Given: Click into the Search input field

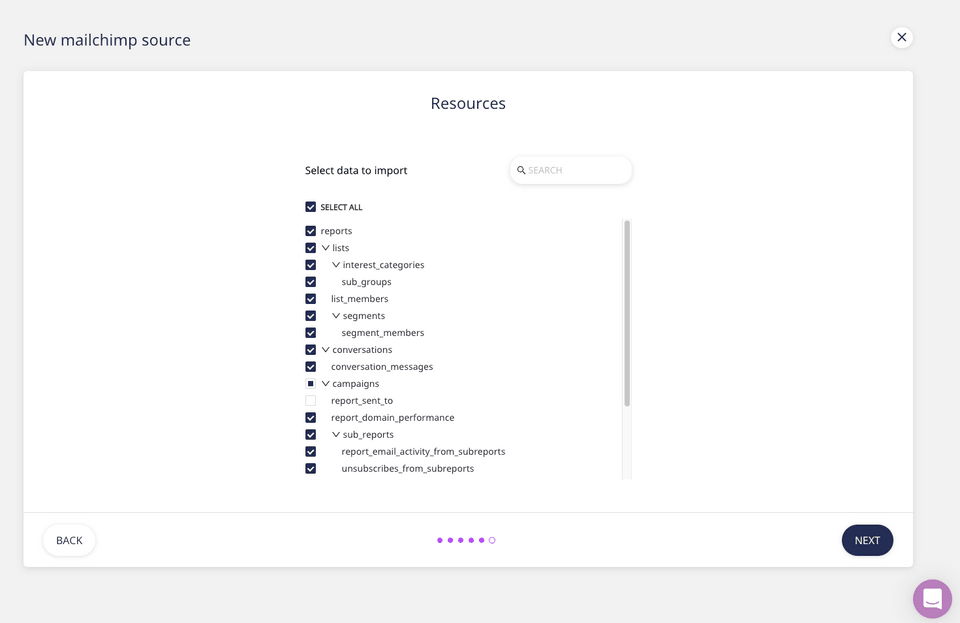Looking at the screenshot, I should click(575, 170).
